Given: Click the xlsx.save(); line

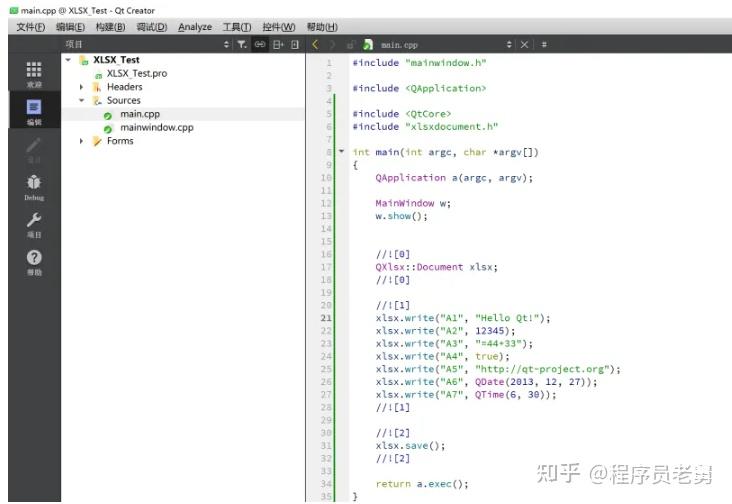Looking at the screenshot, I should coord(410,446).
